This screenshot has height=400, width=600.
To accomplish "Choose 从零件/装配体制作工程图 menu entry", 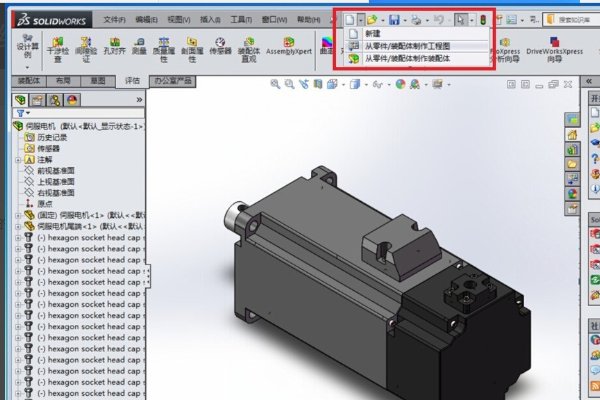I will pyautogui.click(x=417, y=46).
